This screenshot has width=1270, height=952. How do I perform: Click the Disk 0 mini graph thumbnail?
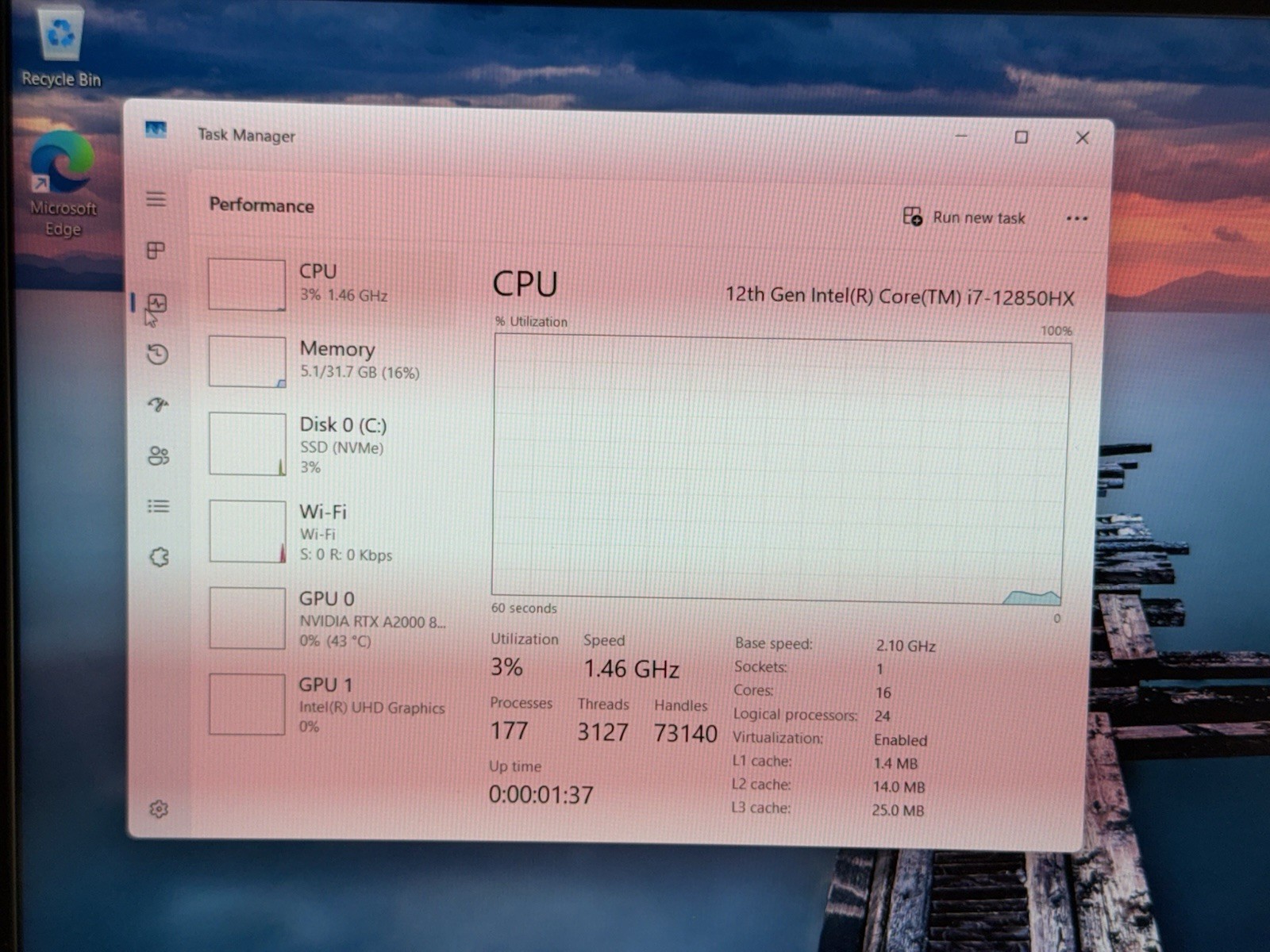click(247, 444)
